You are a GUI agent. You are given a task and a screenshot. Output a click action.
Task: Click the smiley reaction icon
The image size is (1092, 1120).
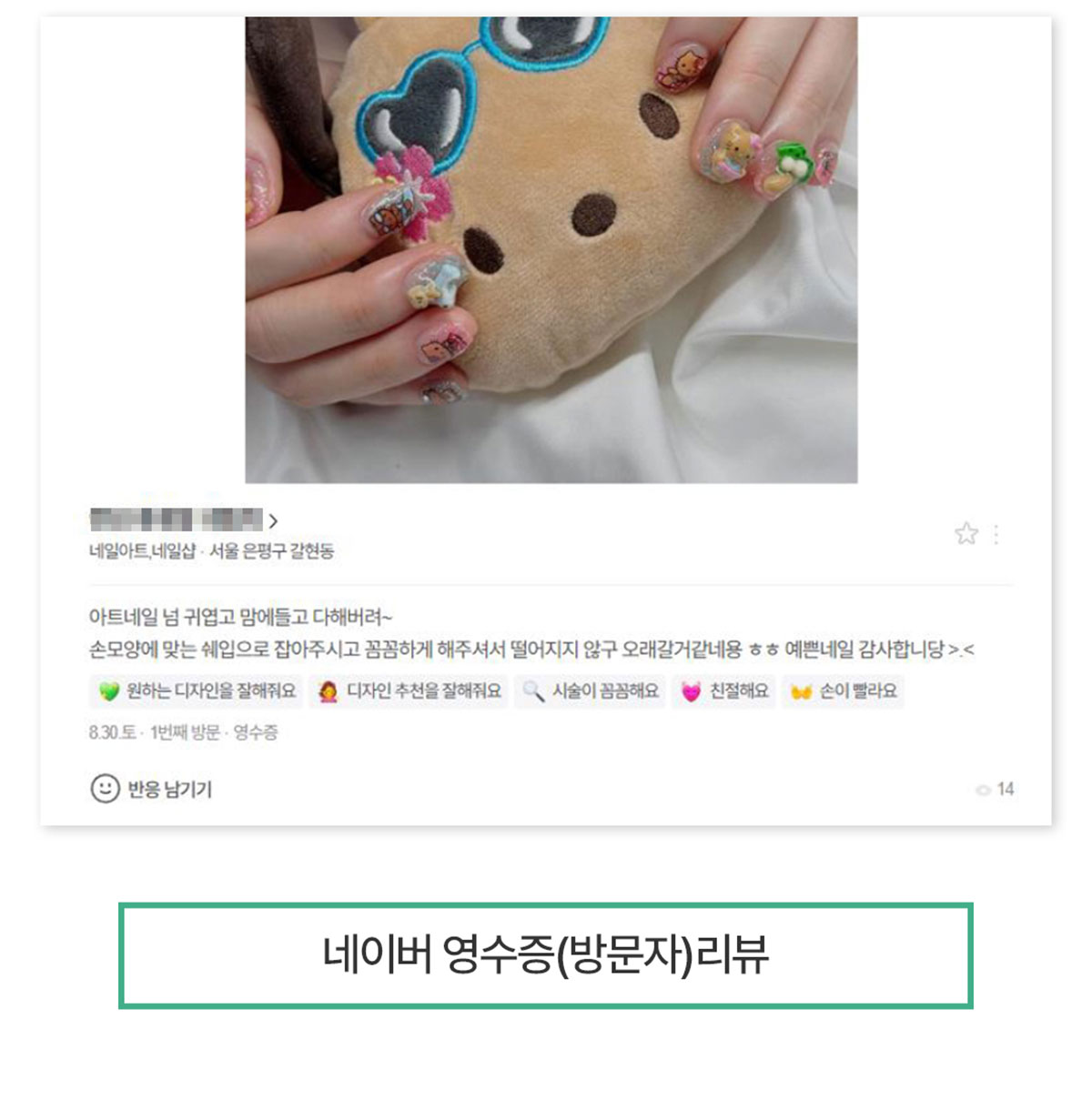click(x=105, y=788)
